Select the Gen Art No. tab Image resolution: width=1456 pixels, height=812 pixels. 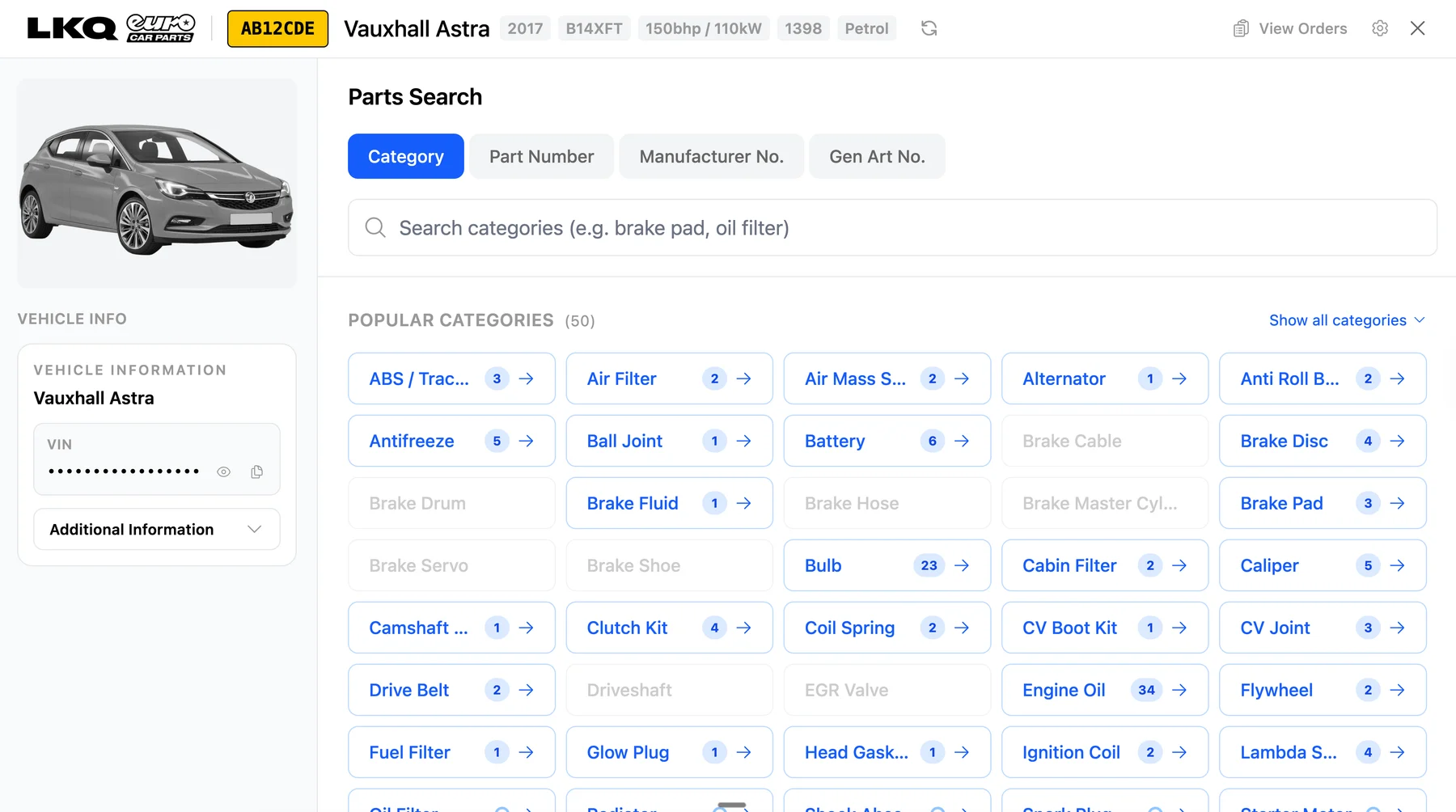(x=877, y=156)
